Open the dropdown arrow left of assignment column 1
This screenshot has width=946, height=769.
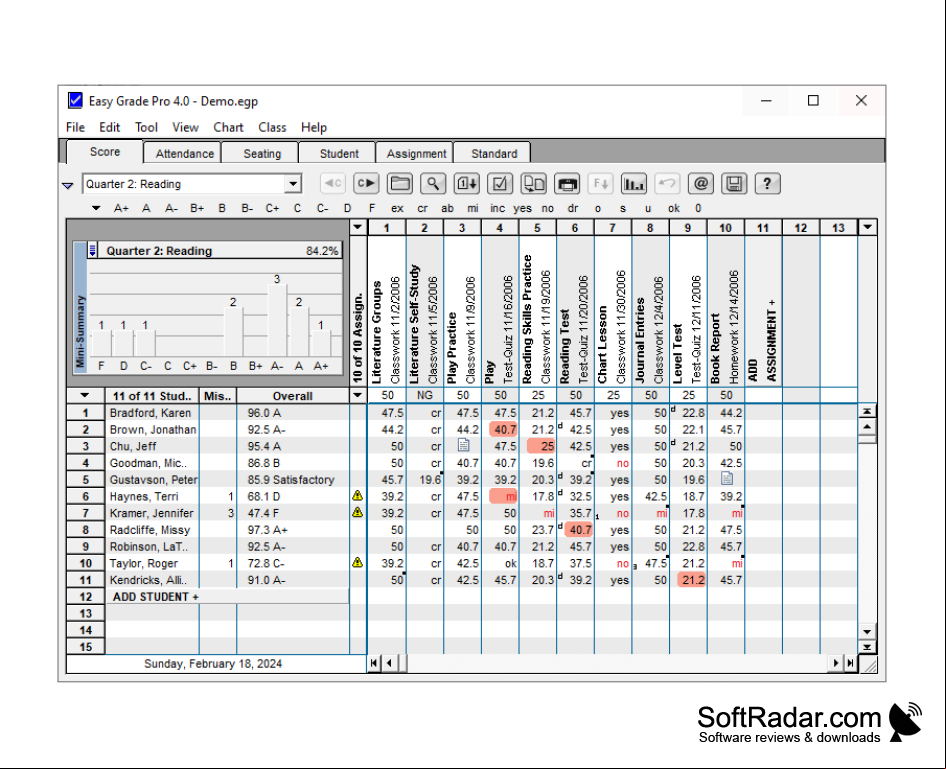(x=358, y=227)
